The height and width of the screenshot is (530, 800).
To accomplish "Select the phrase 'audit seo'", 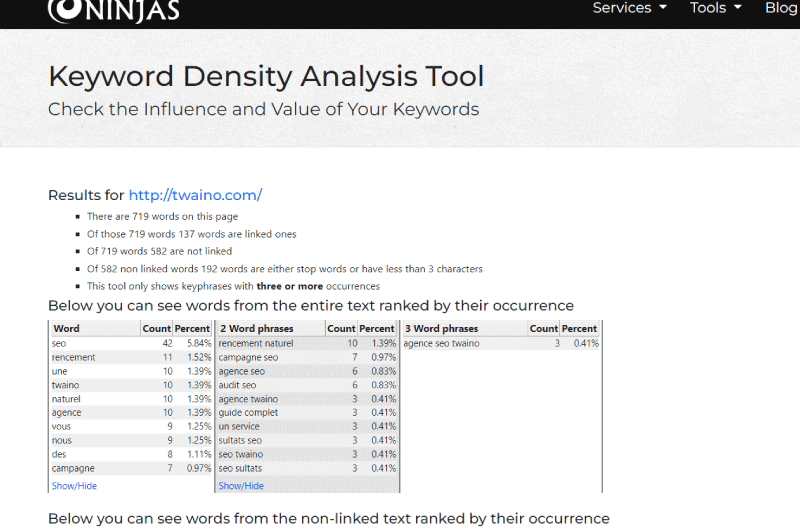I will click(237, 385).
